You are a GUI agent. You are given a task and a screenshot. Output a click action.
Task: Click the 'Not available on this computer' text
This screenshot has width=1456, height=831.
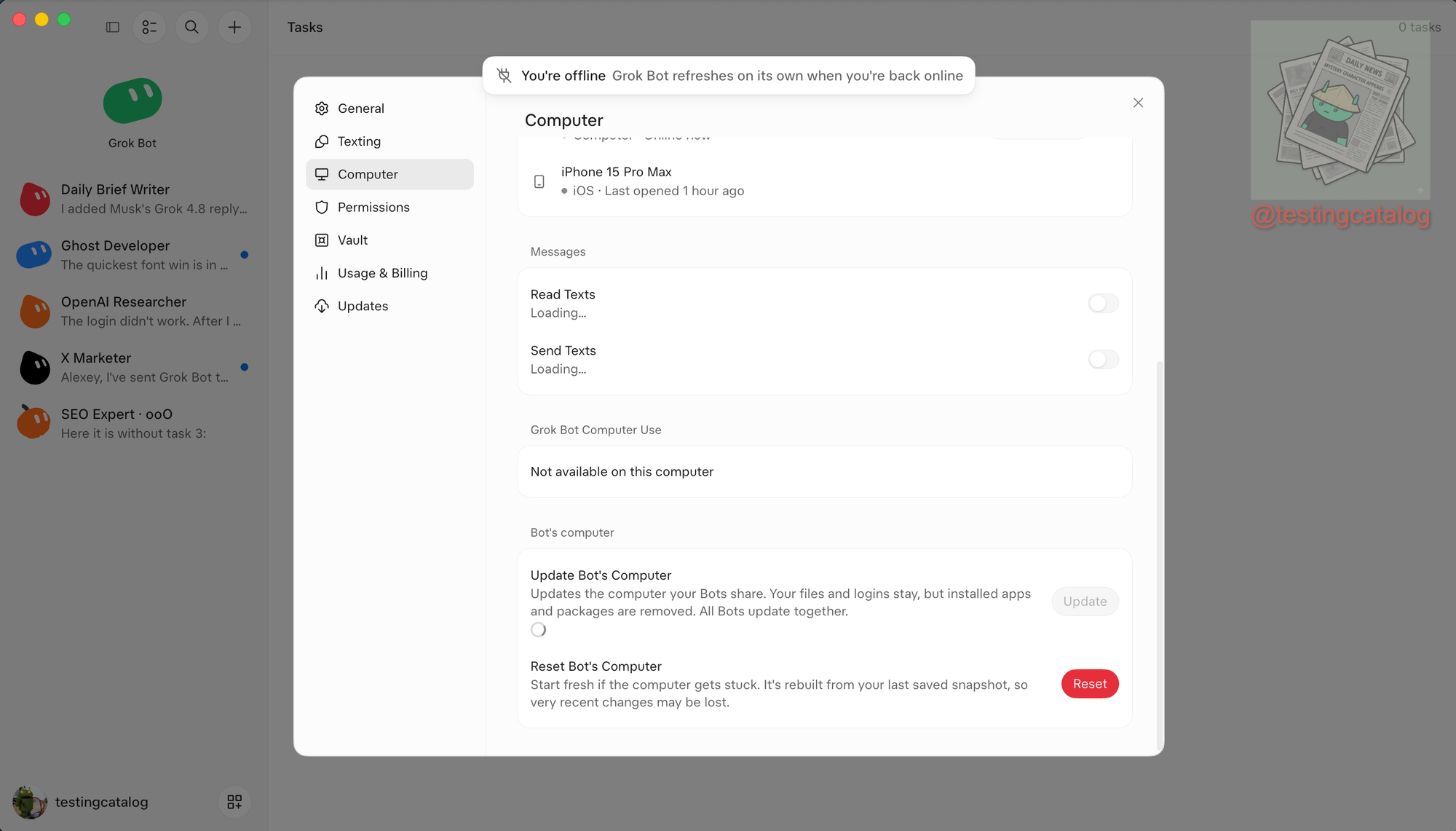coord(622,472)
